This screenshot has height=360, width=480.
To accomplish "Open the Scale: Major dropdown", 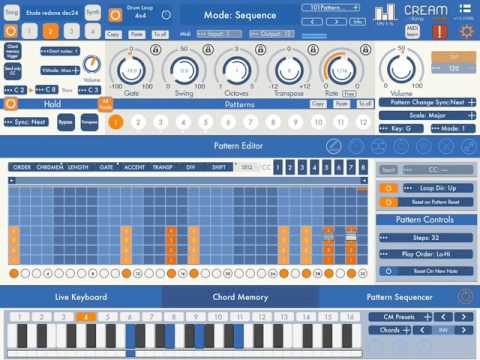I will point(427,115).
